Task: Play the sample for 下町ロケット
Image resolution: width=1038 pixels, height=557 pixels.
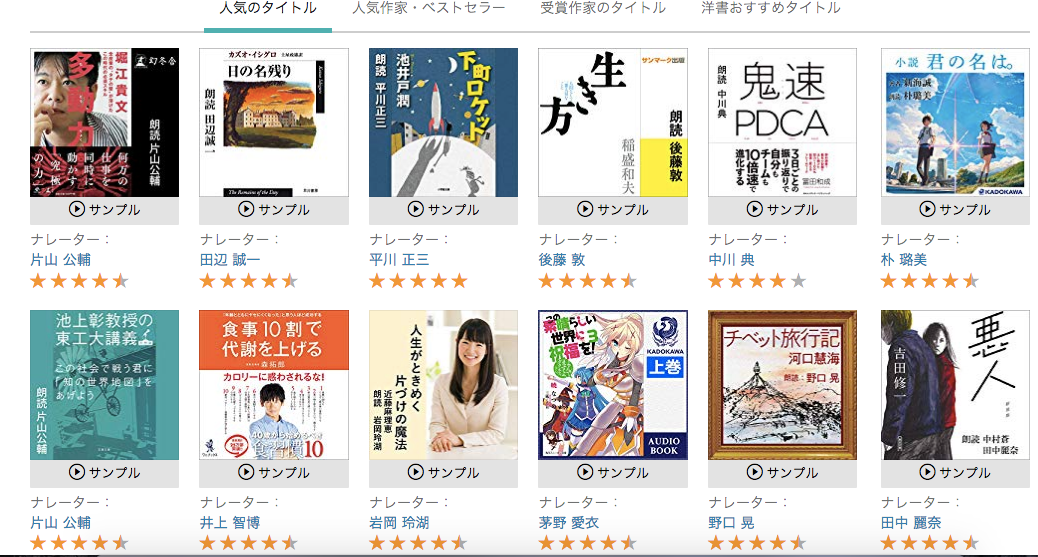Action: pos(444,210)
